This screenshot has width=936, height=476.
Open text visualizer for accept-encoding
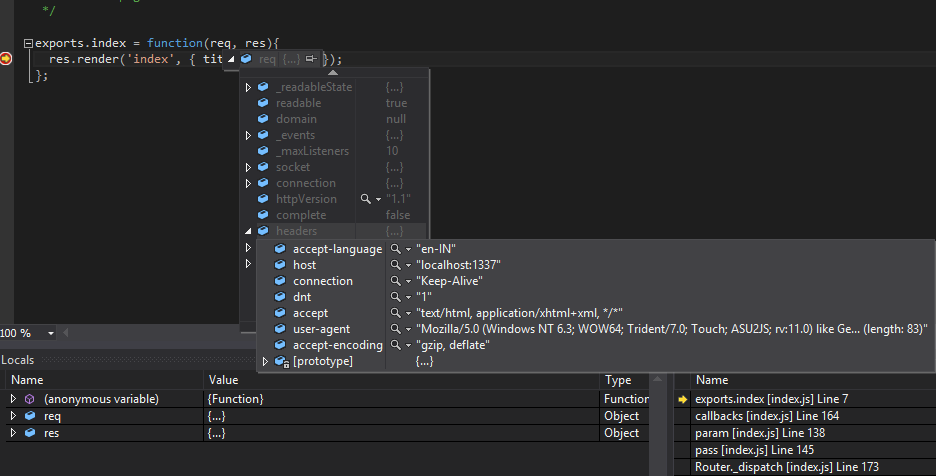point(395,345)
